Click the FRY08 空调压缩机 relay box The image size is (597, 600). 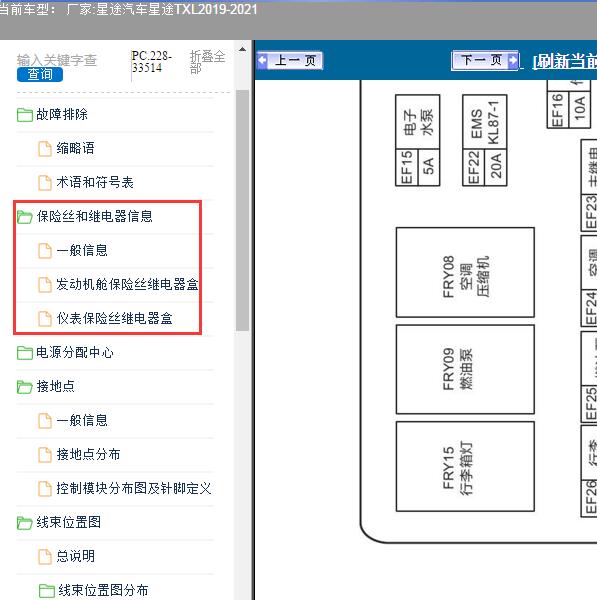coord(465,272)
